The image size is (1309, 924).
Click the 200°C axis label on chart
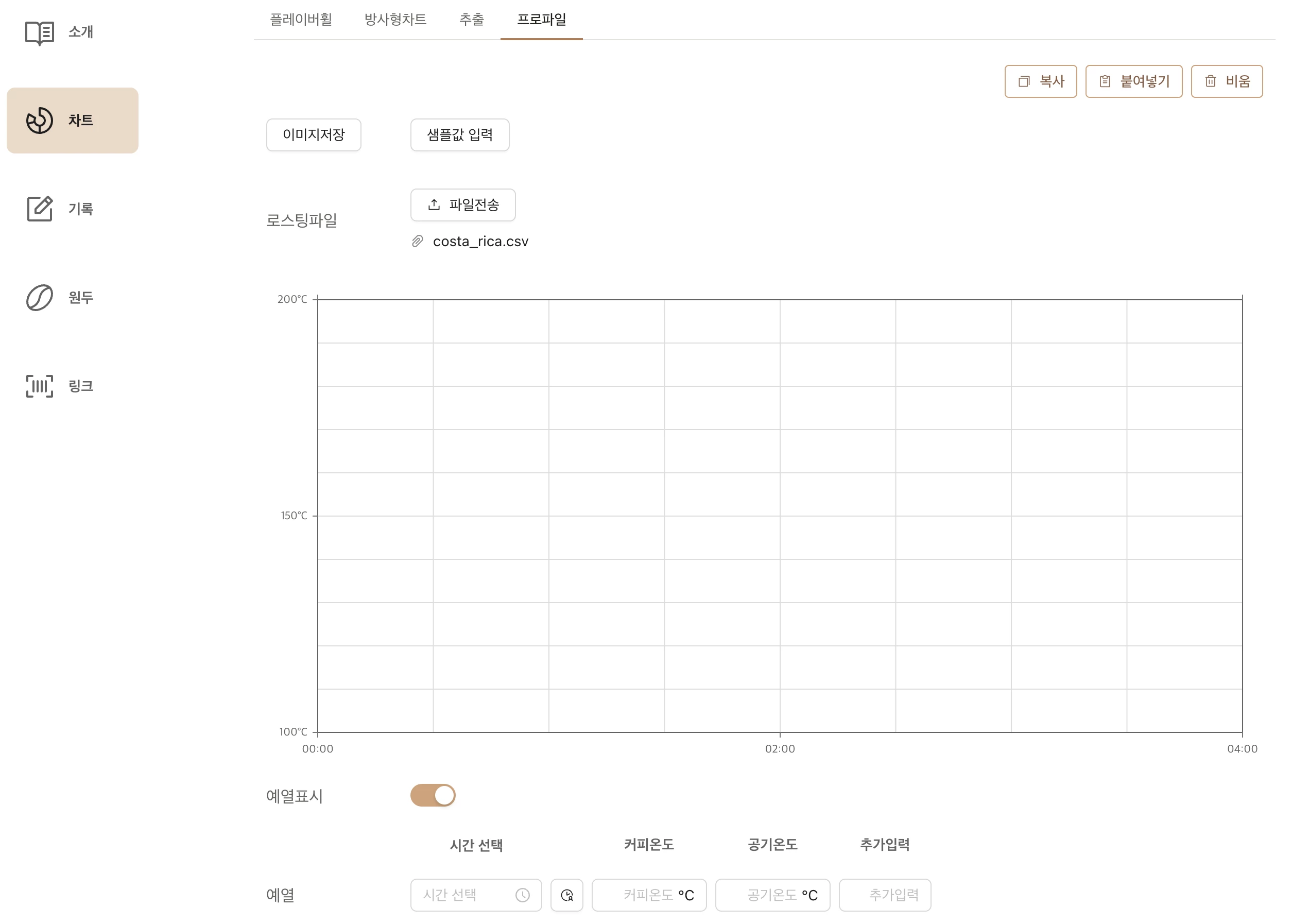tap(292, 299)
